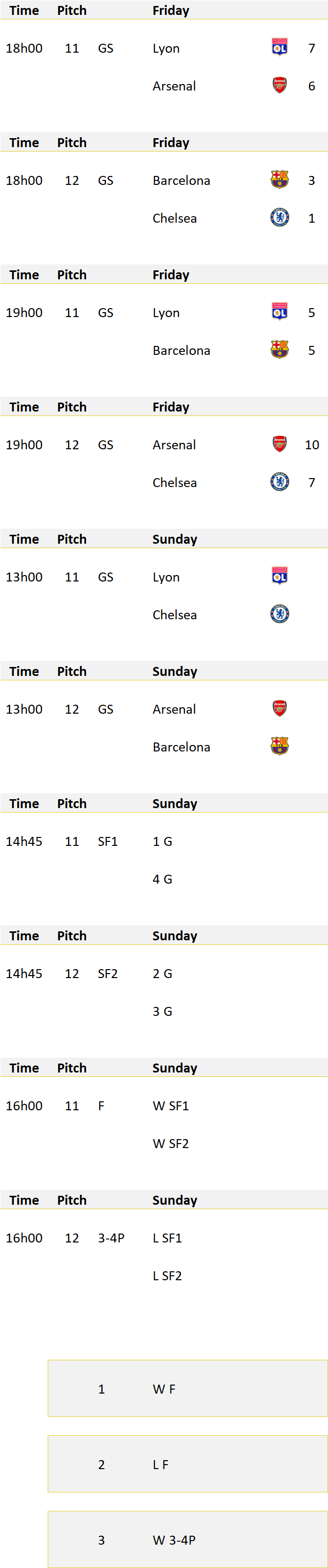Click Lyon crest in Friday 18h00 match
Viewport: 328px width, 1568px height.
click(x=279, y=47)
